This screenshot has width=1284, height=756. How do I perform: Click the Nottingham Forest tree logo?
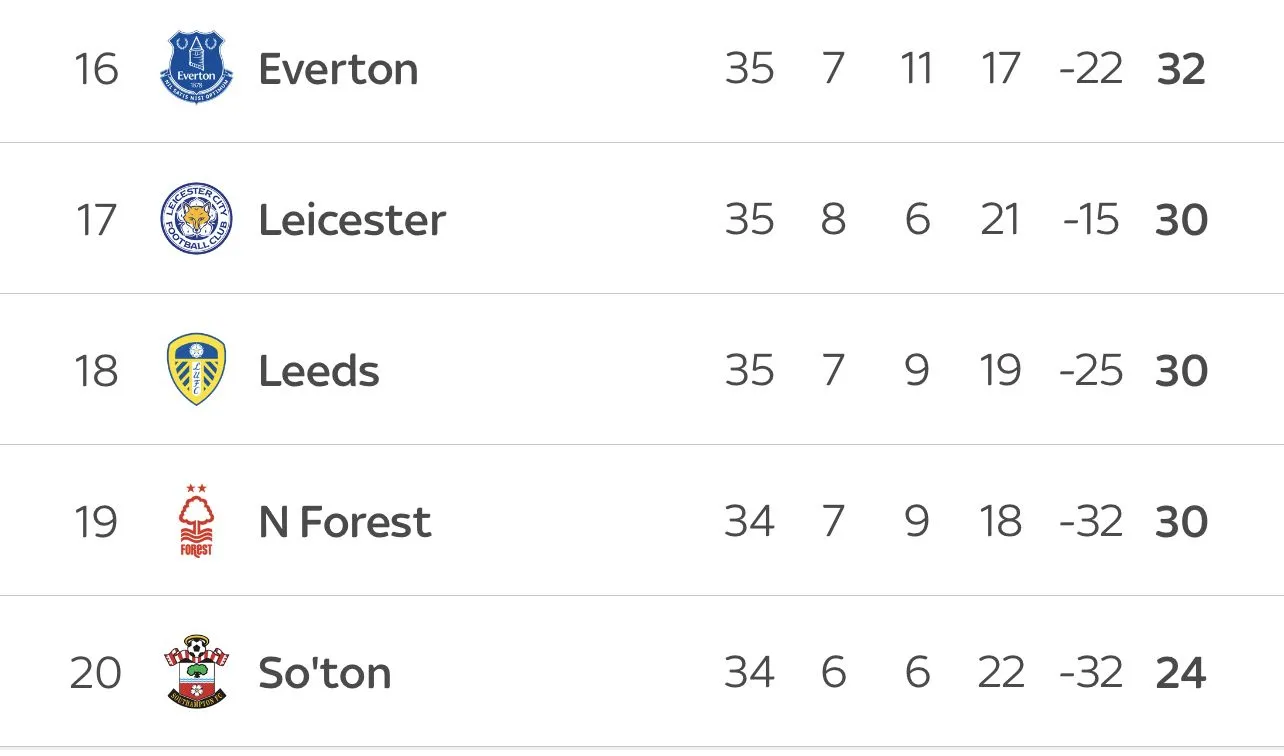pyautogui.click(x=196, y=521)
